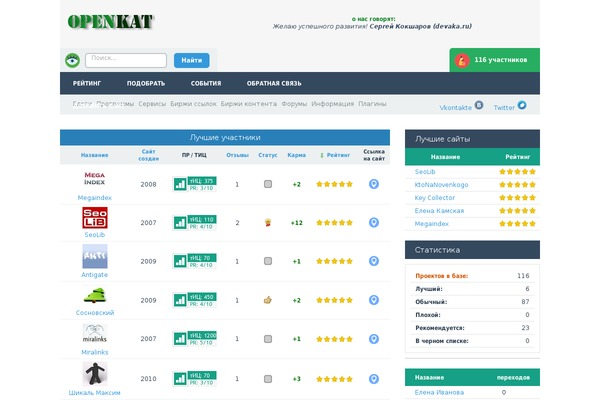Screen dimensions: 600x400
Task: Open the Vkontakte link
Action: tap(455, 108)
